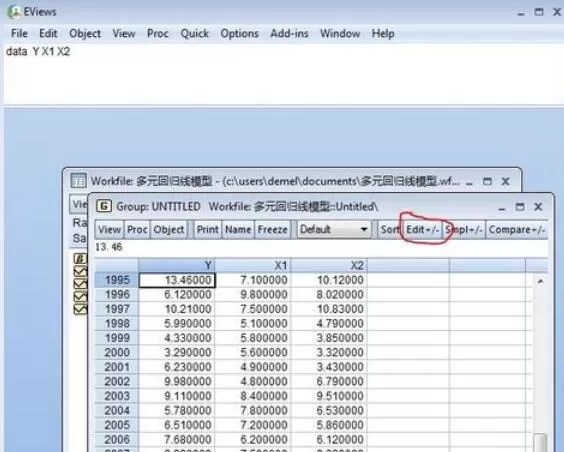Image resolution: width=564 pixels, height=452 pixels.
Task: Open the Edit menu
Action: point(48,33)
